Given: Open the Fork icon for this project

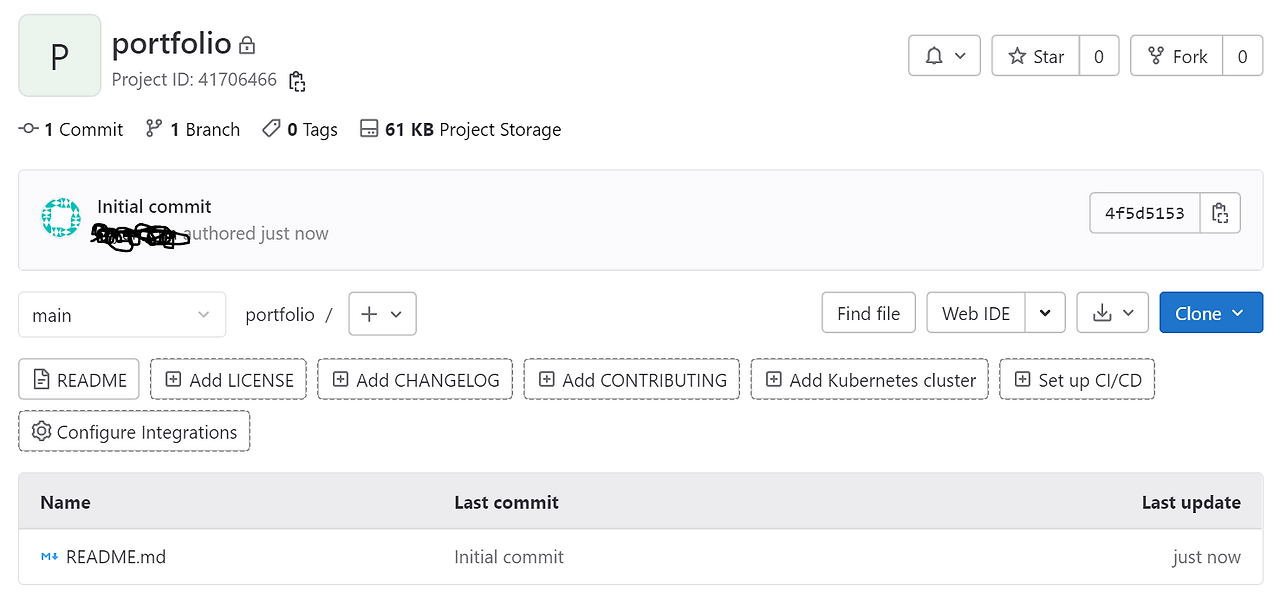Looking at the screenshot, I should (1155, 56).
